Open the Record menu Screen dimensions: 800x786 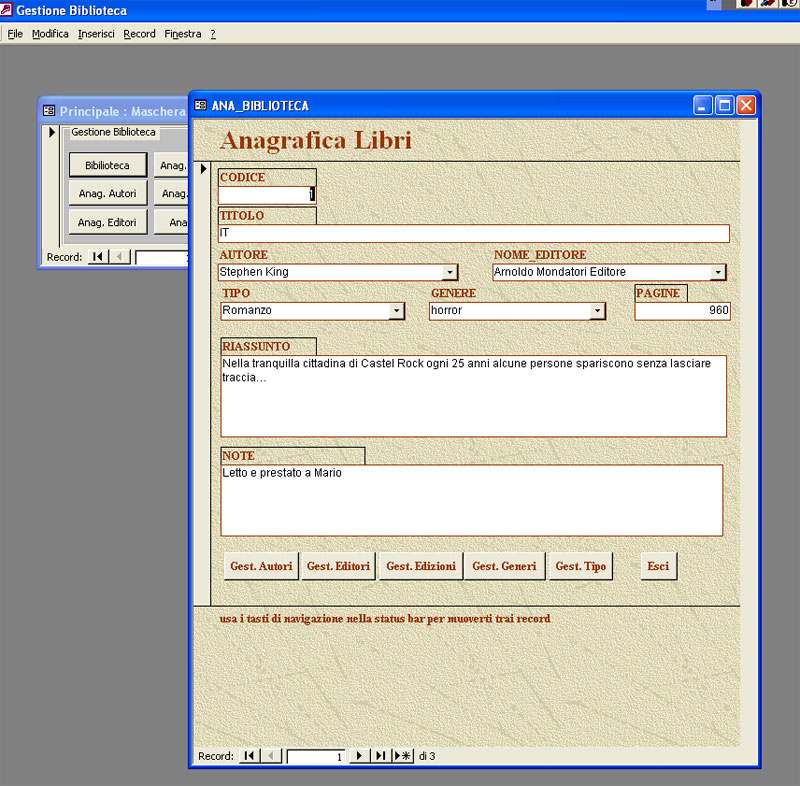139,34
